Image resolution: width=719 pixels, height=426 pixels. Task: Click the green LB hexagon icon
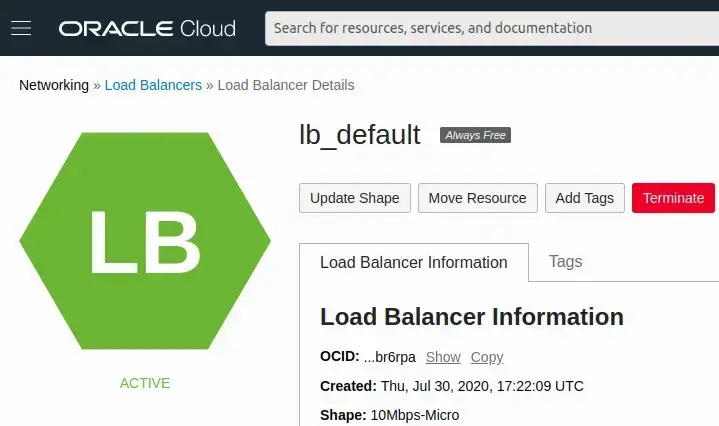[x=145, y=241]
